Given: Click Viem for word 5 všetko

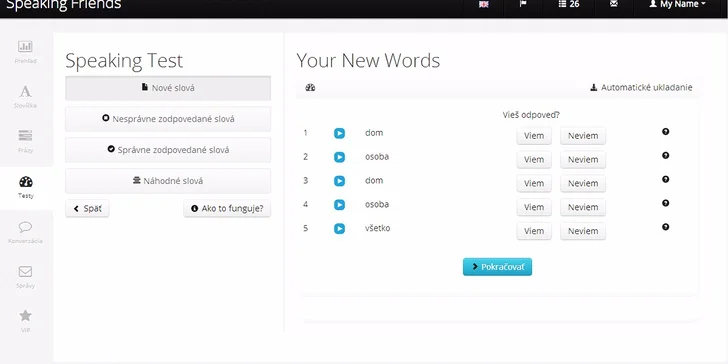Looking at the screenshot, I should pos(534,231).
